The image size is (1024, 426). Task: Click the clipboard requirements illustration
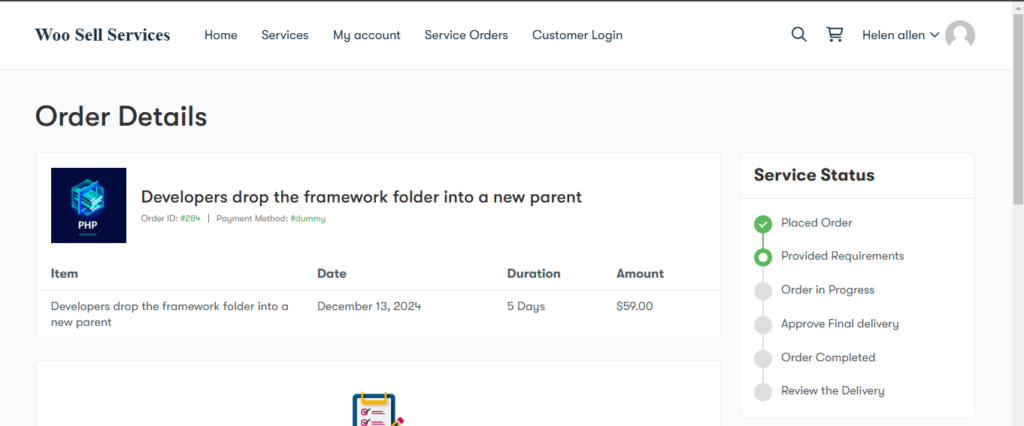point(378,410)
